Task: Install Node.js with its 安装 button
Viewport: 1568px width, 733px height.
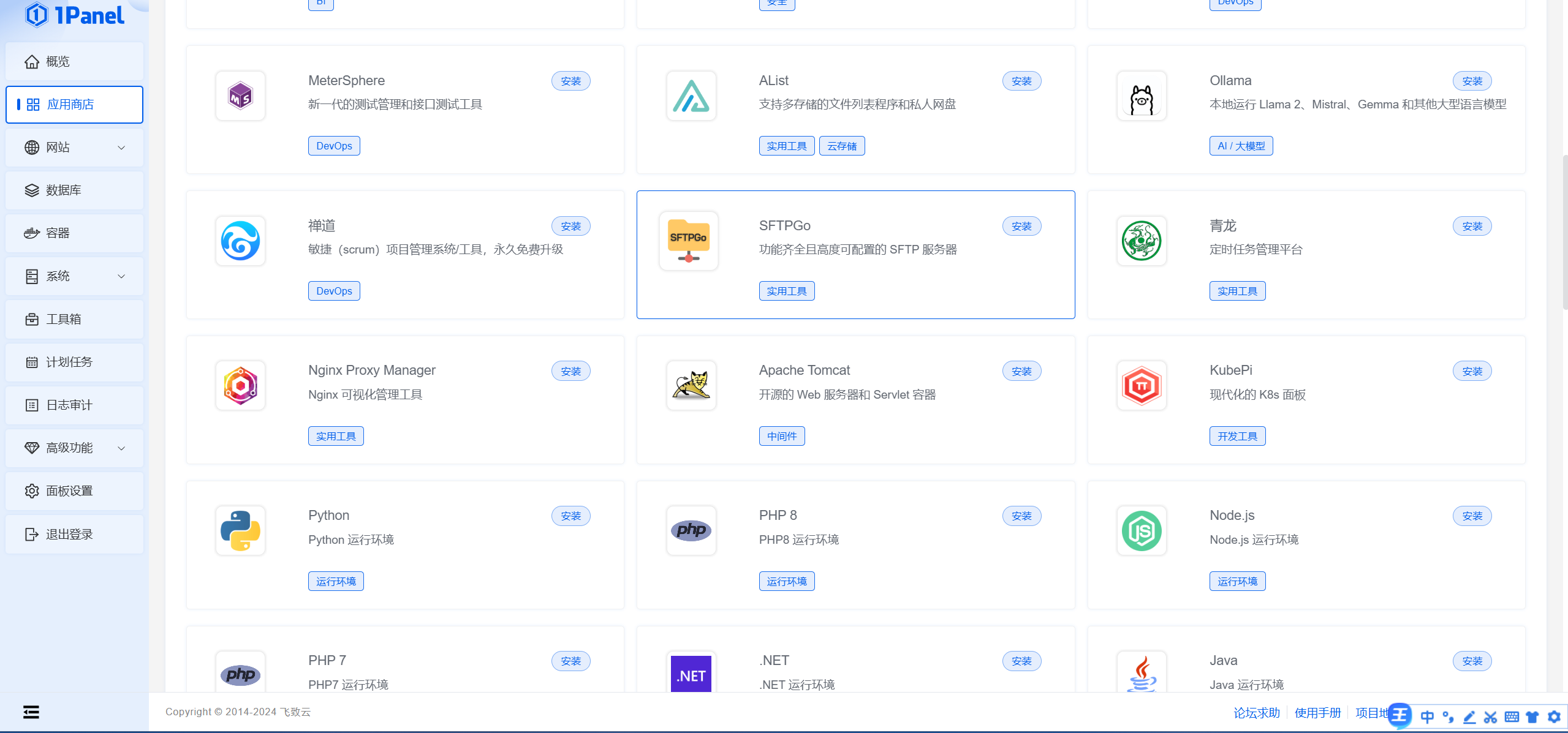Action: pos(1472,516)
